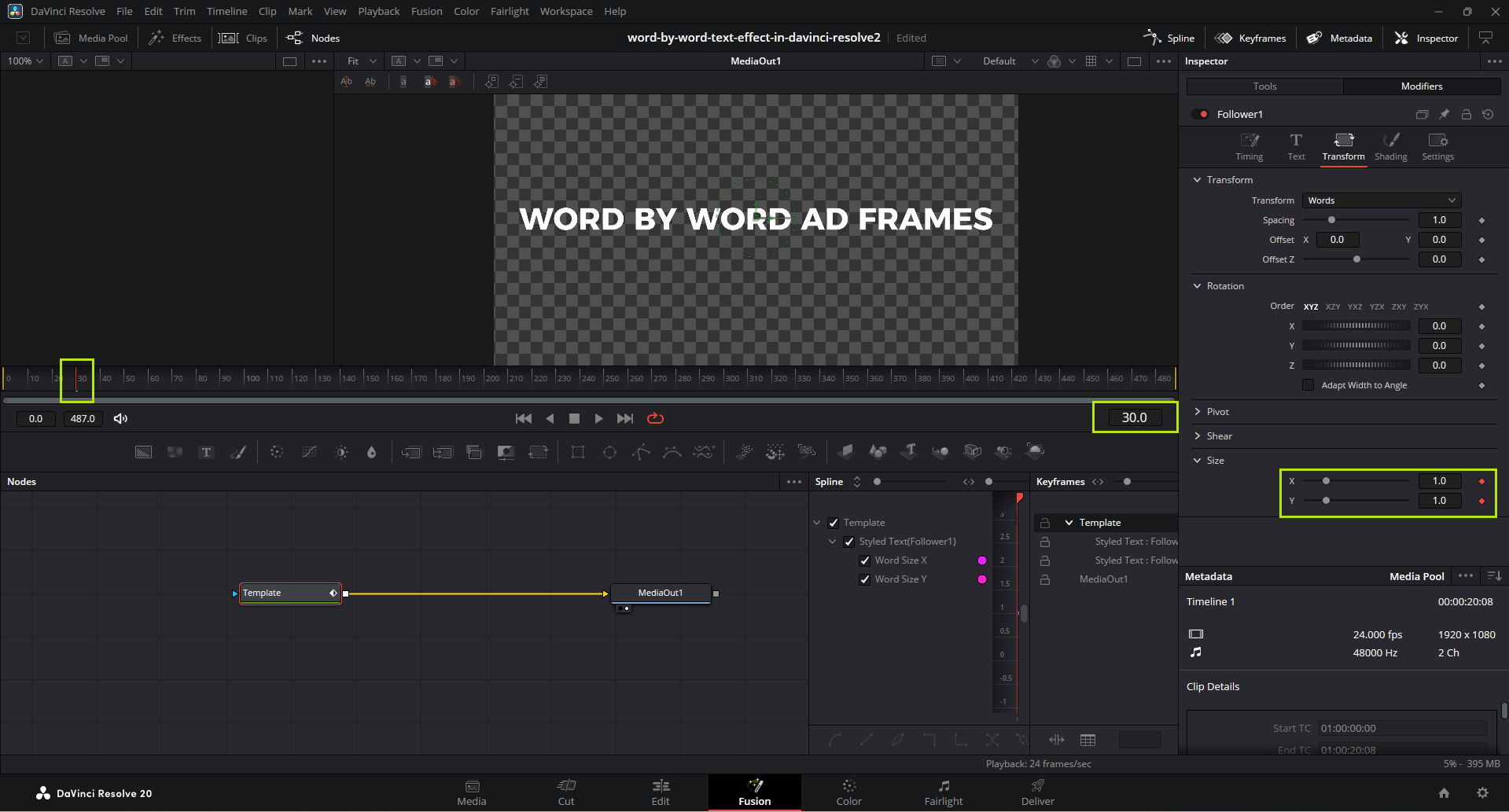Click the loop playback icon
The height and width of the screenshot is (812, 1509).
point(655,418)
